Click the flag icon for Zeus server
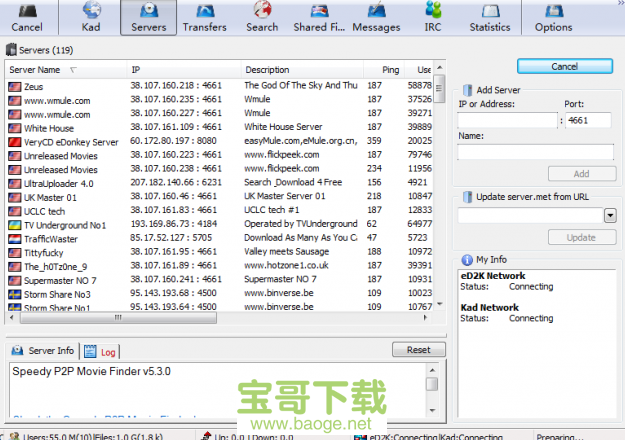Screen dimensions: 625x440 pyautogui.click(x=15, y=87)
